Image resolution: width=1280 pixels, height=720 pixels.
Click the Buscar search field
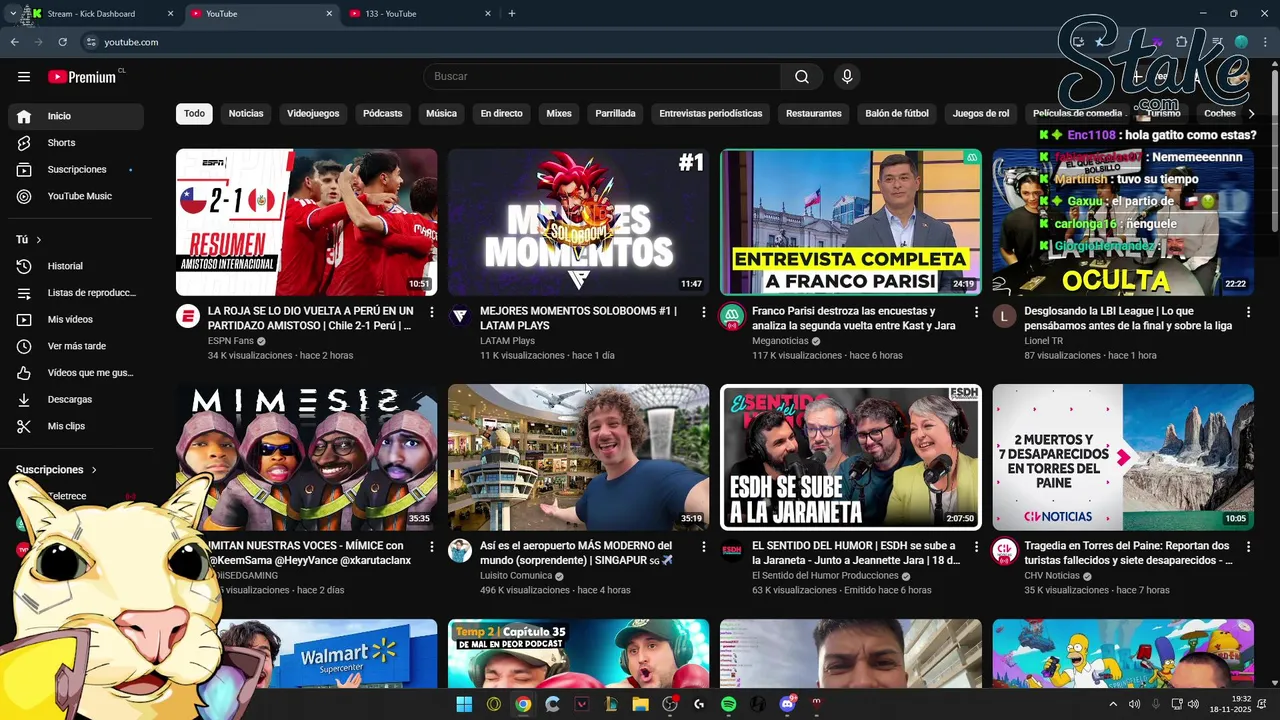pyautogui.click(x=602, y=77)
